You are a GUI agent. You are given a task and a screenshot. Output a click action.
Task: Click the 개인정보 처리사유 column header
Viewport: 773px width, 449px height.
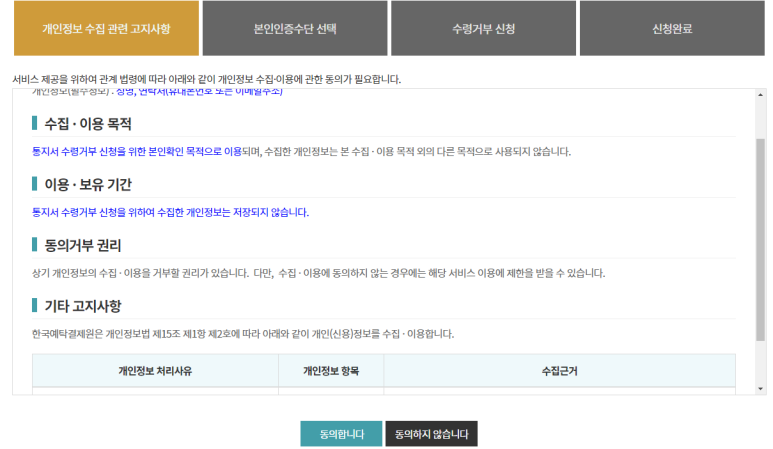155,371
